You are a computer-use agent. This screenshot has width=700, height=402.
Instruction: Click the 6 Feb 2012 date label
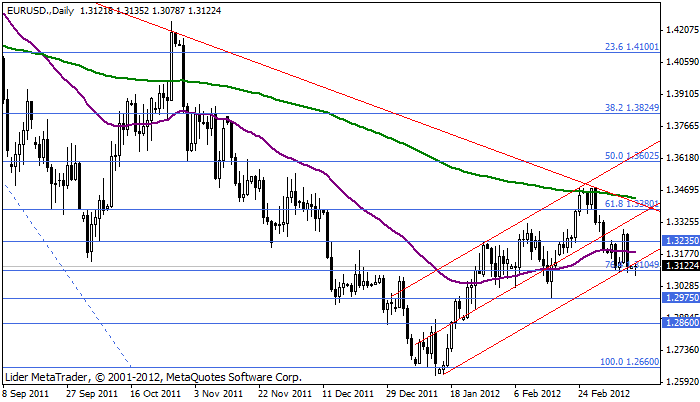pyautogui.click(x=538, y=394)
